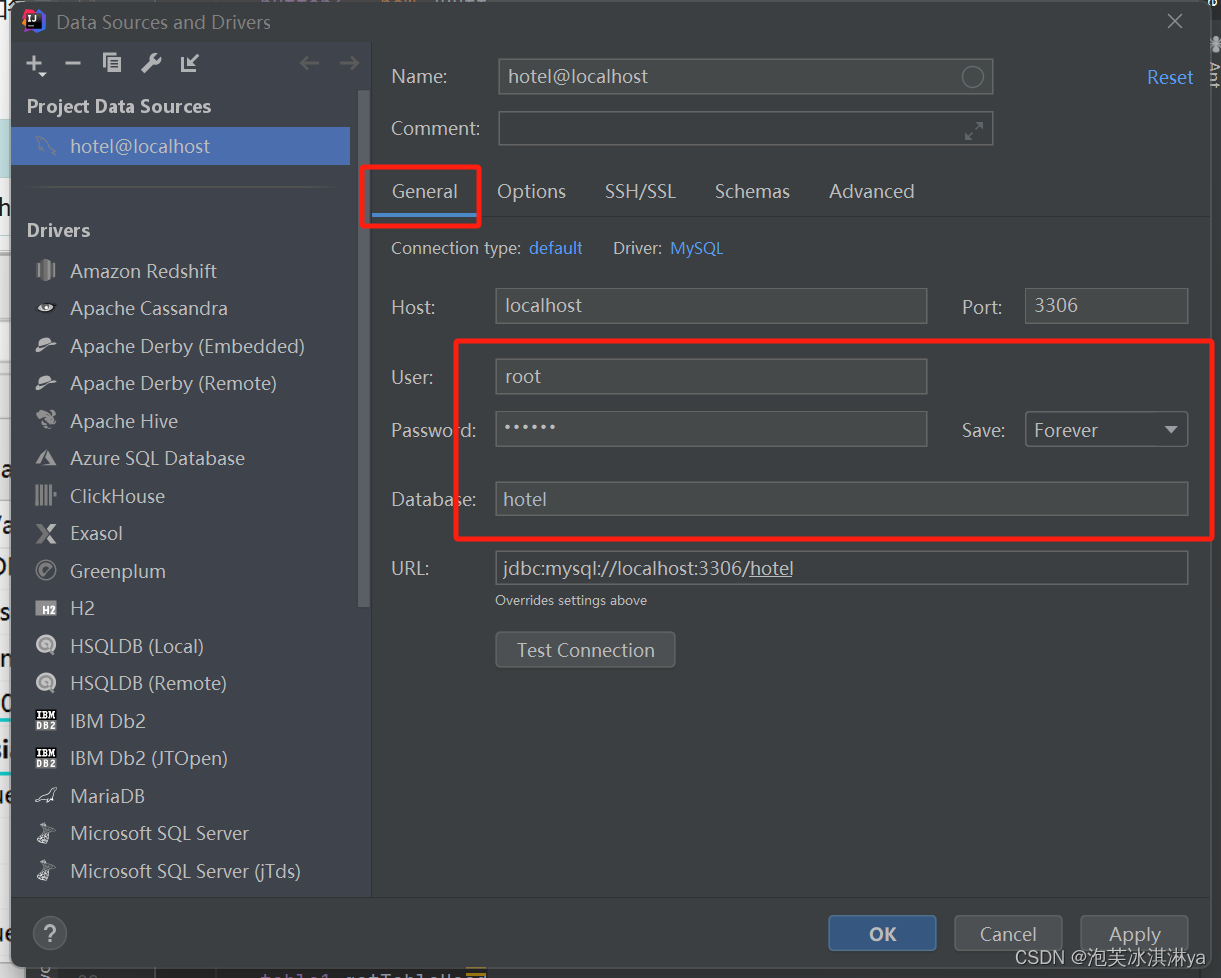Click the back navigation arrow
This screenshot has height=978, width=1221.
tap(310, 63)
